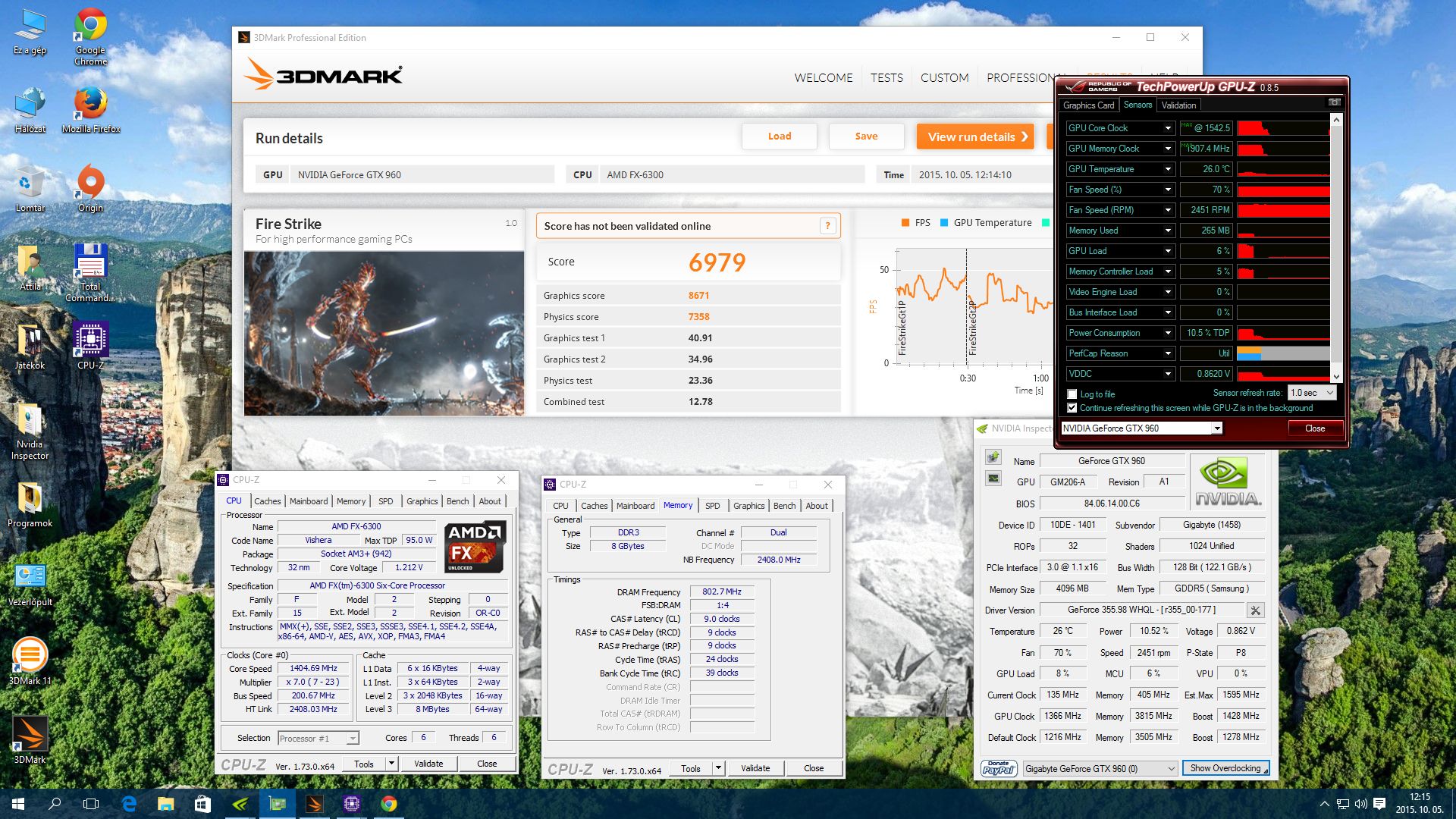
Task: Launch the 3DMark 11 desktop shortcut
Action: point(30,661)
